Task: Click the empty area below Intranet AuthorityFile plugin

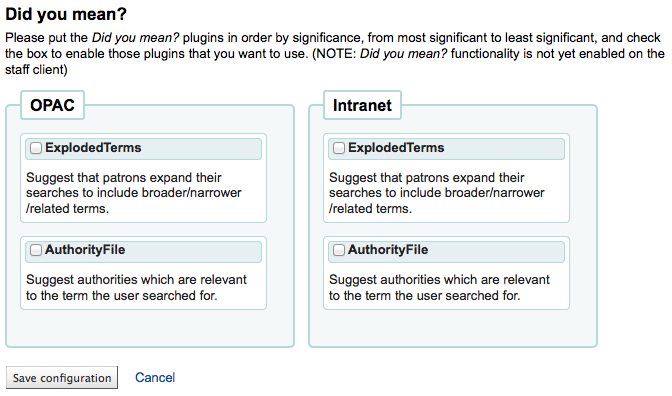Action: click(x=453, y=327)
